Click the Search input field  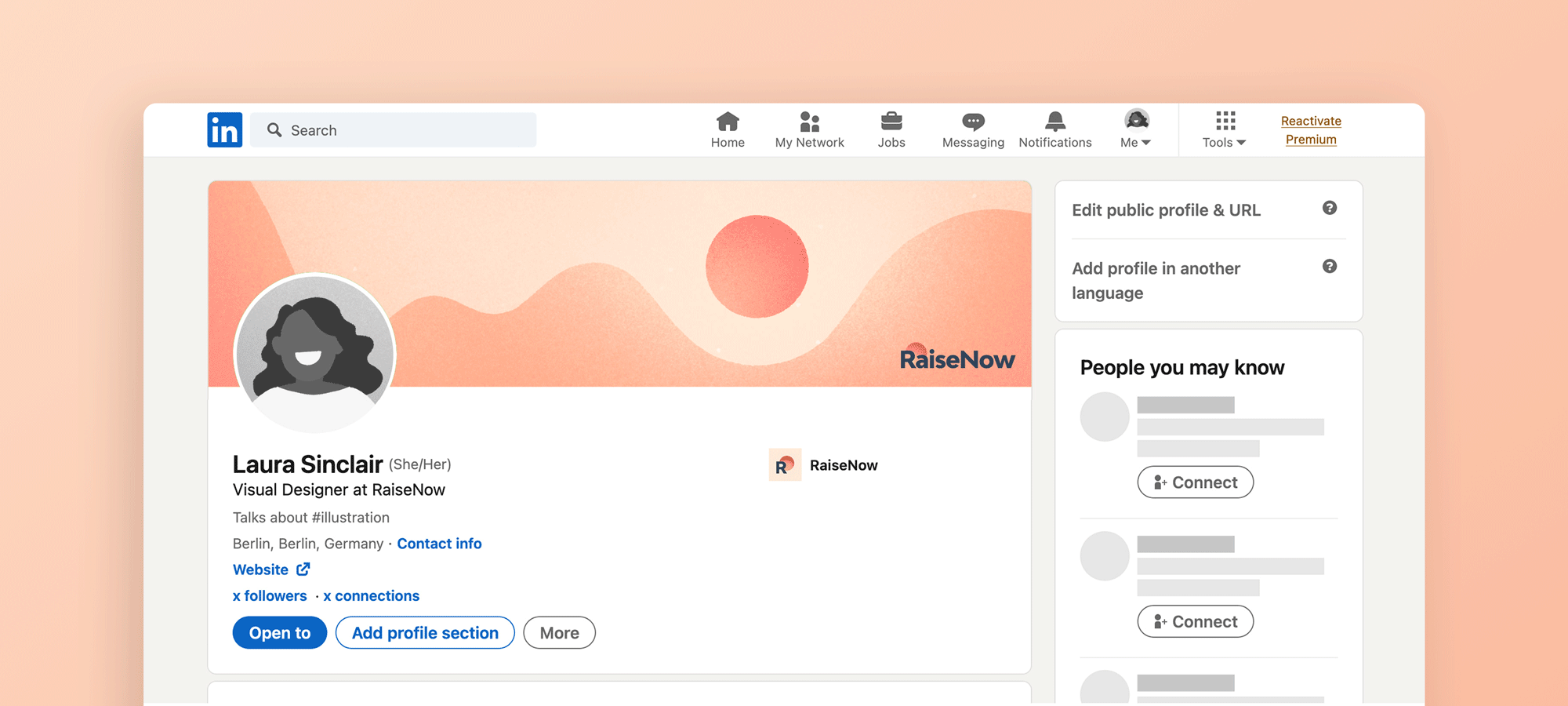[x=393, y=130]
